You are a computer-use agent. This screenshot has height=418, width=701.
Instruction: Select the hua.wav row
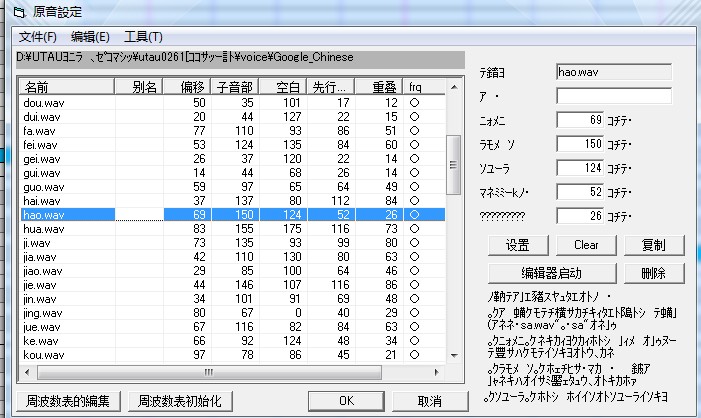[232, 229]
